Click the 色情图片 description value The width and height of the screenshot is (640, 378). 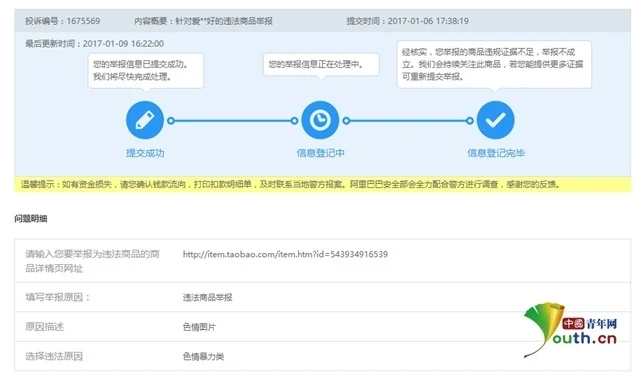coord(199,327)
